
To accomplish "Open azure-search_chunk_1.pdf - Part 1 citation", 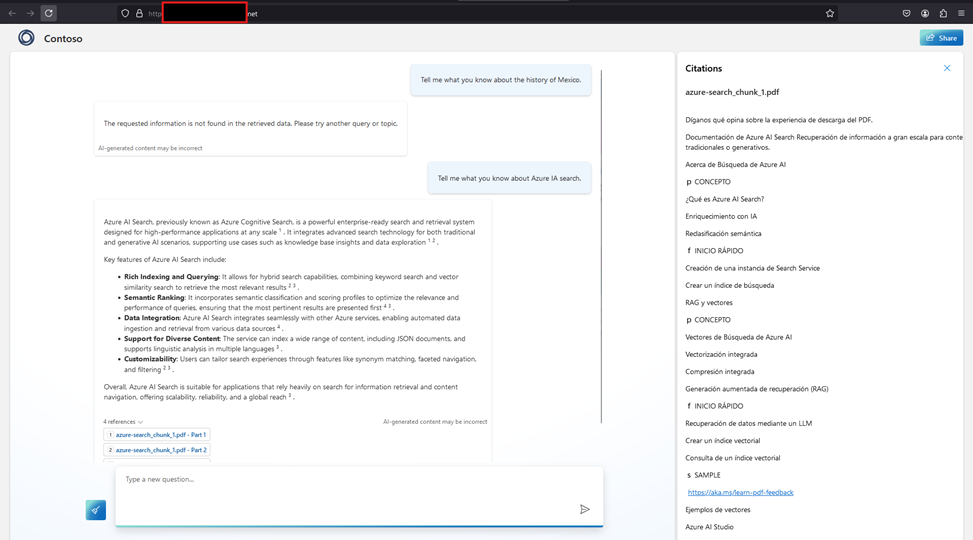I will click(x=160, y=435).
